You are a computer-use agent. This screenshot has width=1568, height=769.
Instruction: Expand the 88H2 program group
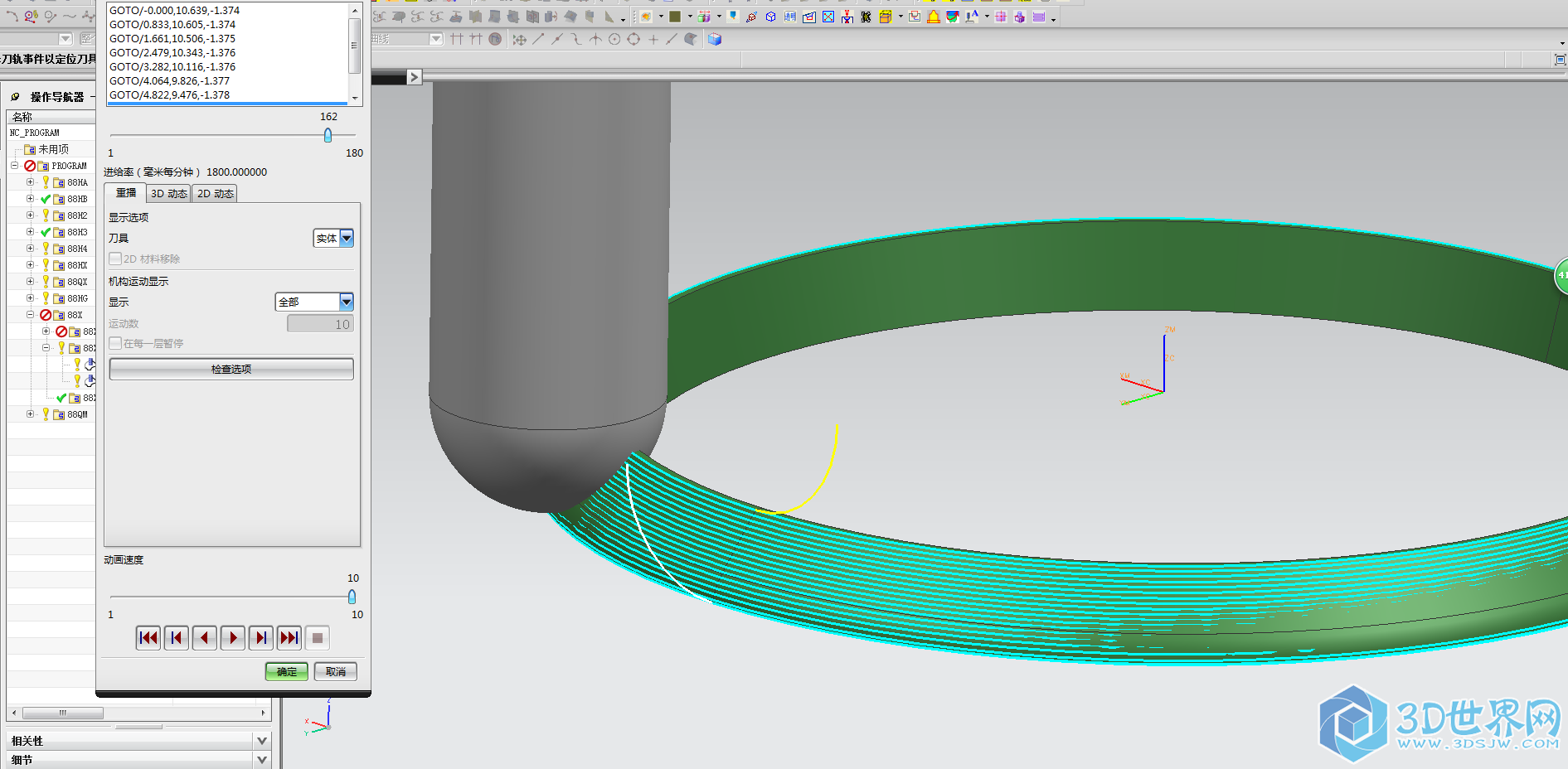[30, 215]
